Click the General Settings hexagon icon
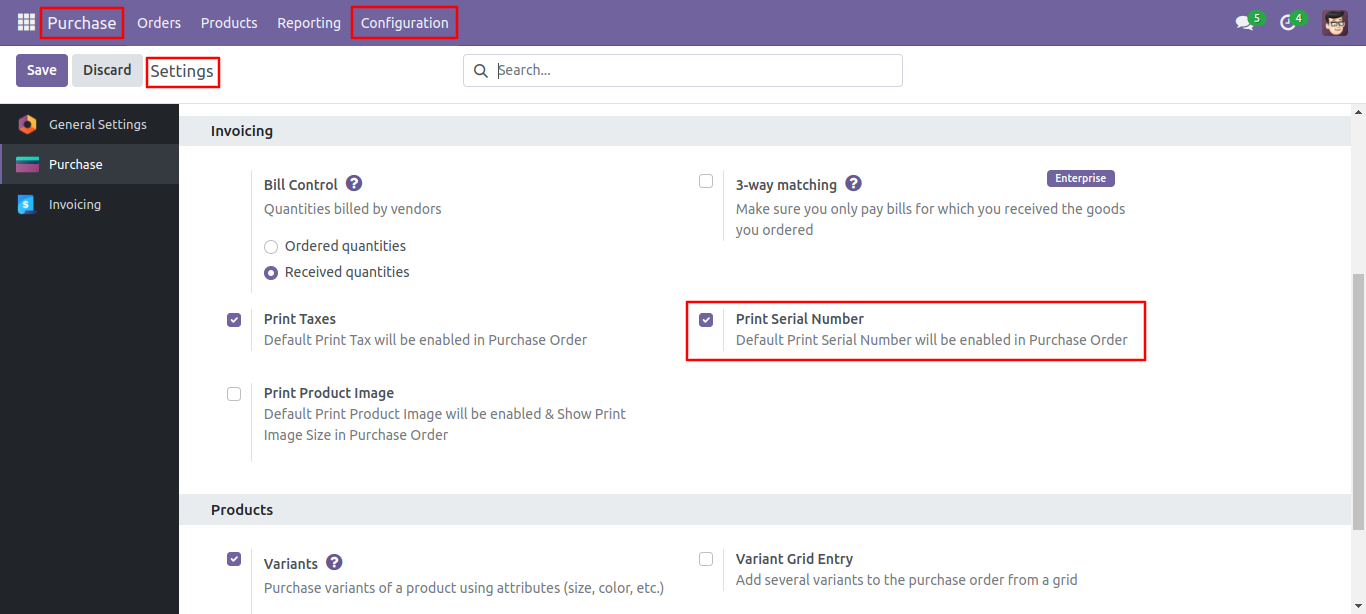The image size is (1366, 614). [27, 124]
